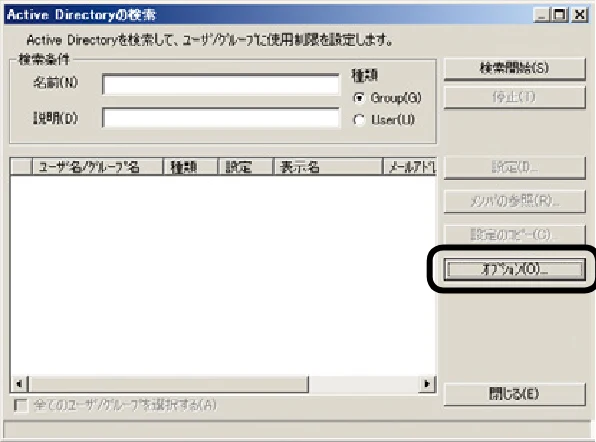Viewport: 596px width, 442px height.
Task: Sort by 表示名 column header
Action: (x=328, y=167)
